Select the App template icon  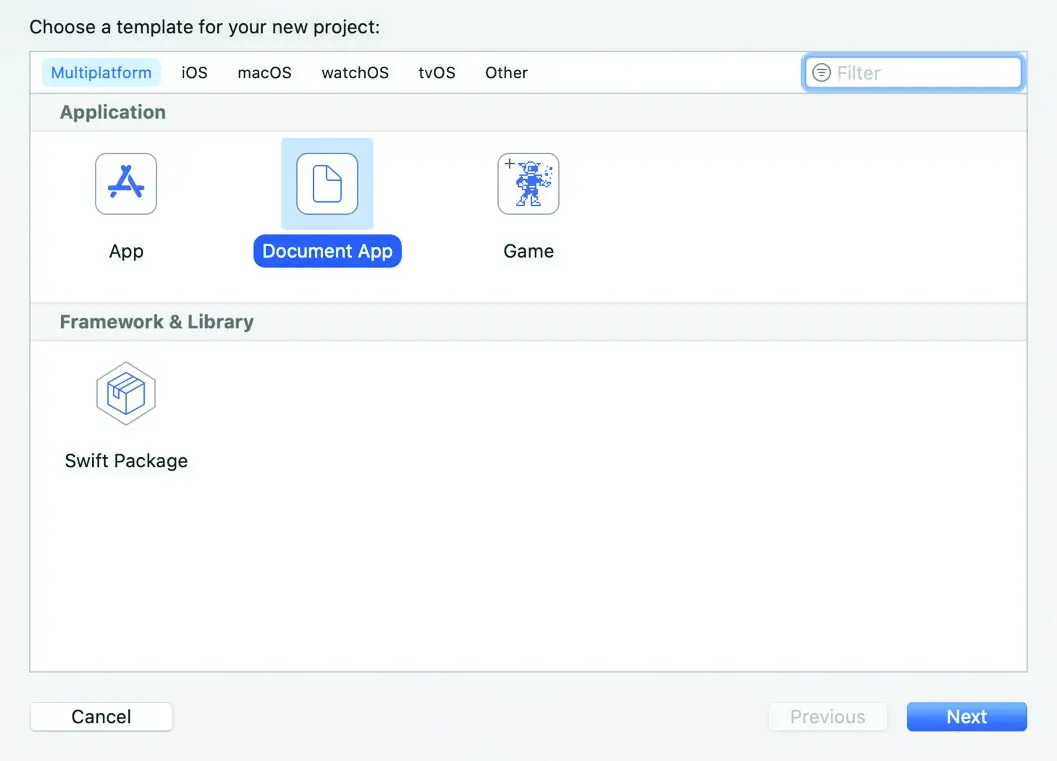[x=126, y=183]
